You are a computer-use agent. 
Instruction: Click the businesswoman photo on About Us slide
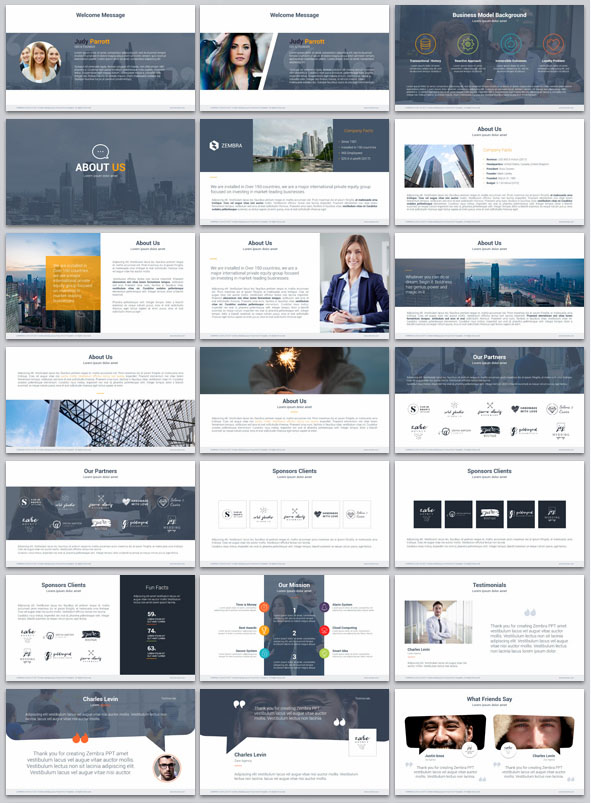pos(354,283)
